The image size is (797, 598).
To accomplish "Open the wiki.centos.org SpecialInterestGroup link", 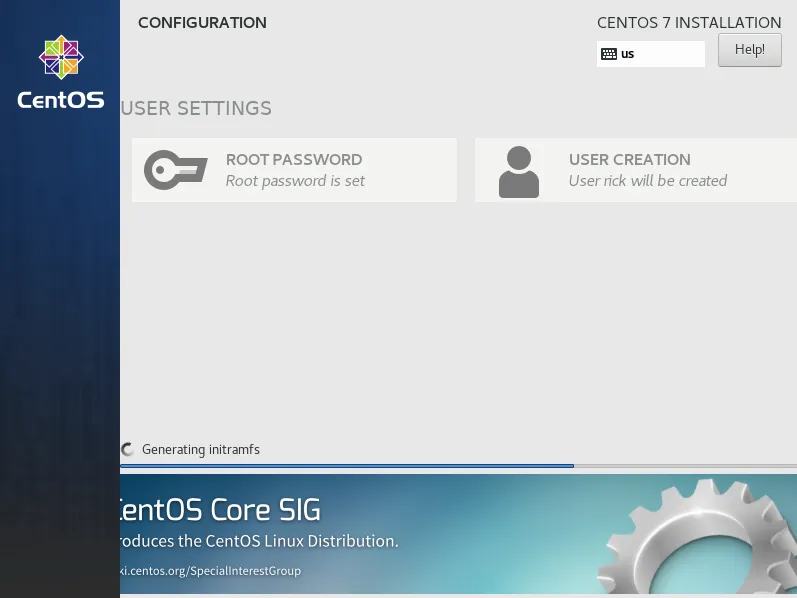I will click(210, 571).
